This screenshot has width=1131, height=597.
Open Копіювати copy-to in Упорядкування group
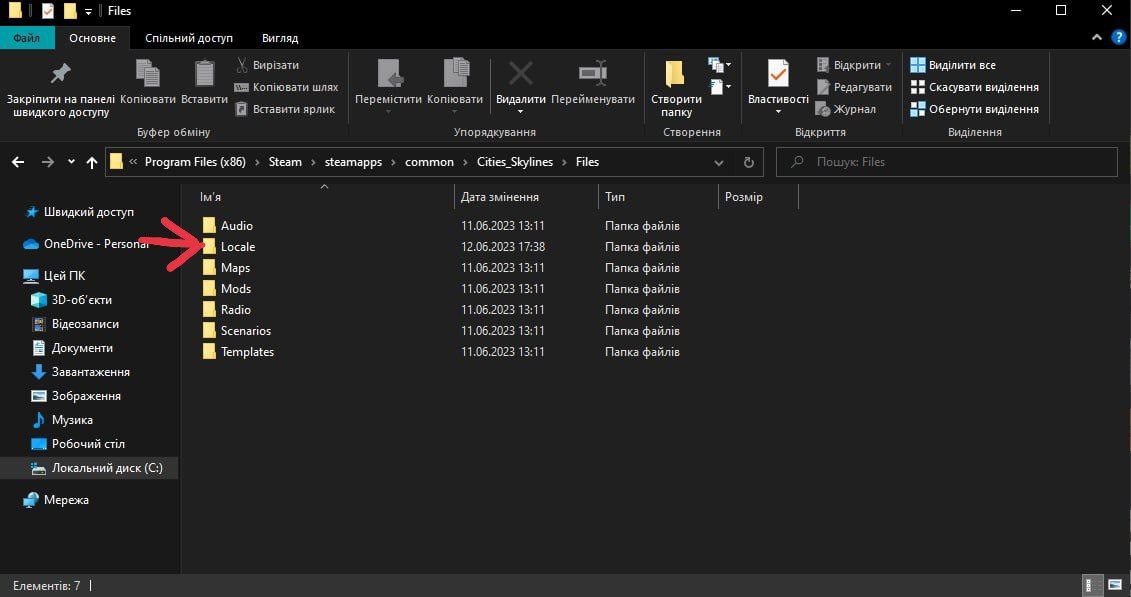pos(454,87)
